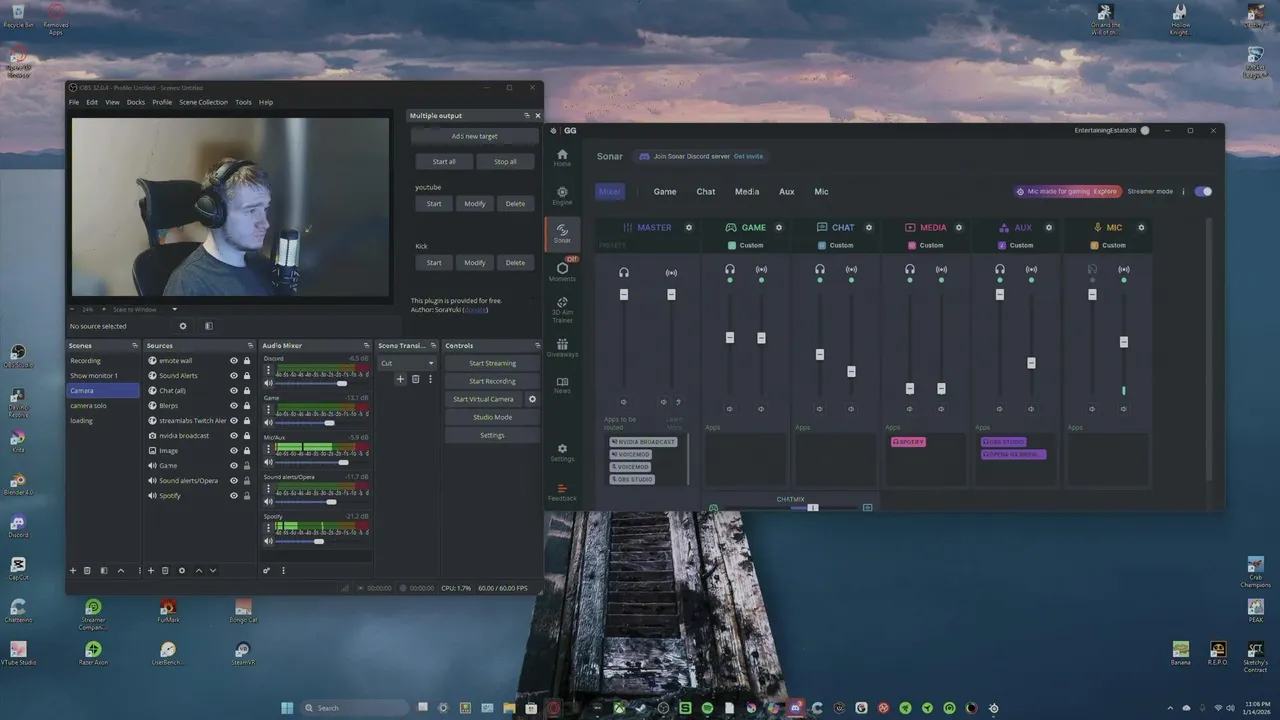The height and width of the screenshot is (720, 1280).
Task: Click Start for the Kick output
Action: tap(434, 263)
